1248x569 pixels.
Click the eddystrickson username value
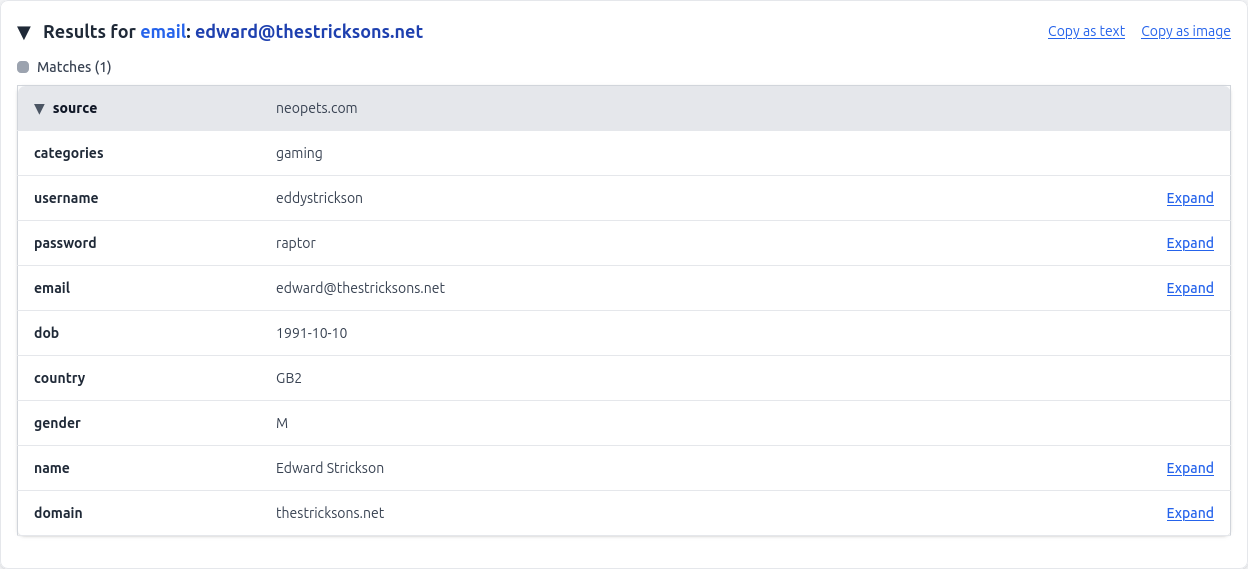319,198
